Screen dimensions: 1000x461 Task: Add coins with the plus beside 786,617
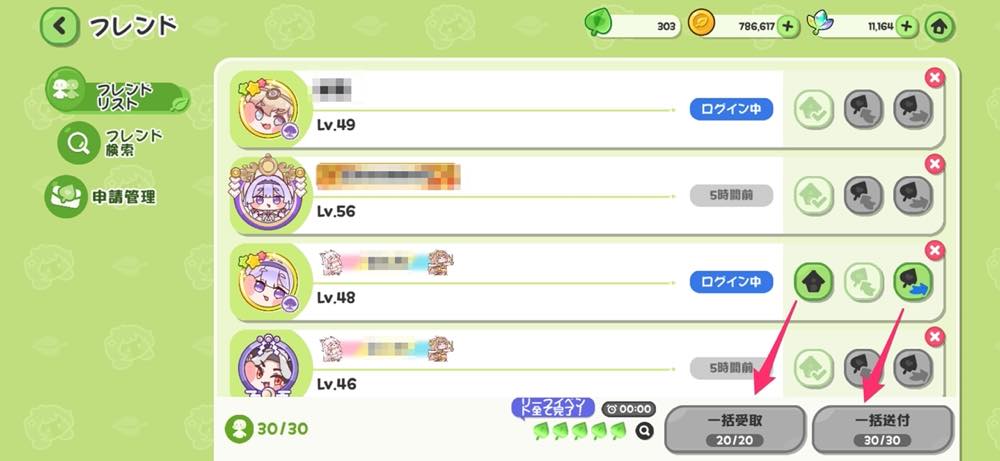click(x=788, y=27)
